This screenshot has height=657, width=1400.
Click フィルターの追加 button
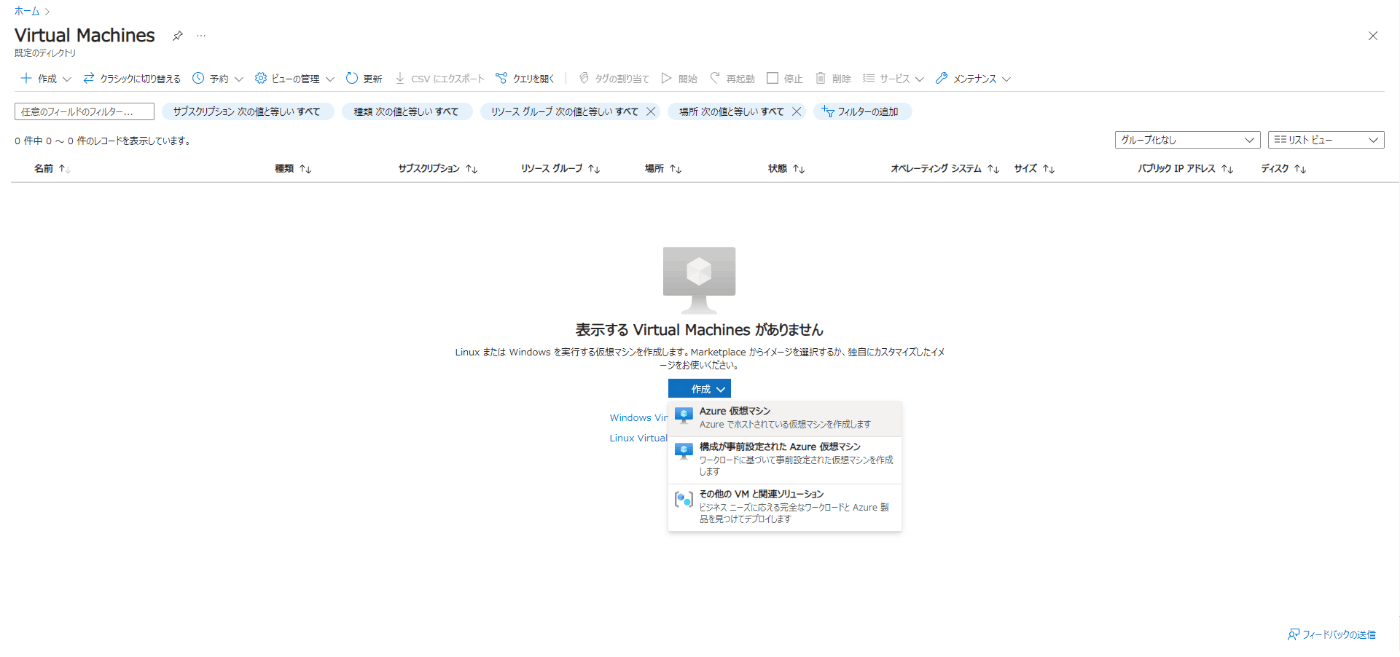[x=862, y=112]
